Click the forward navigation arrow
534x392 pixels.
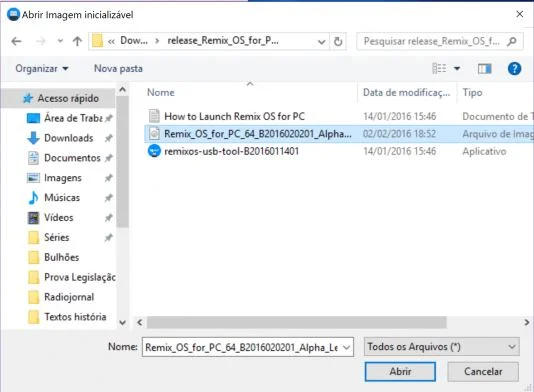pos(41,41)
